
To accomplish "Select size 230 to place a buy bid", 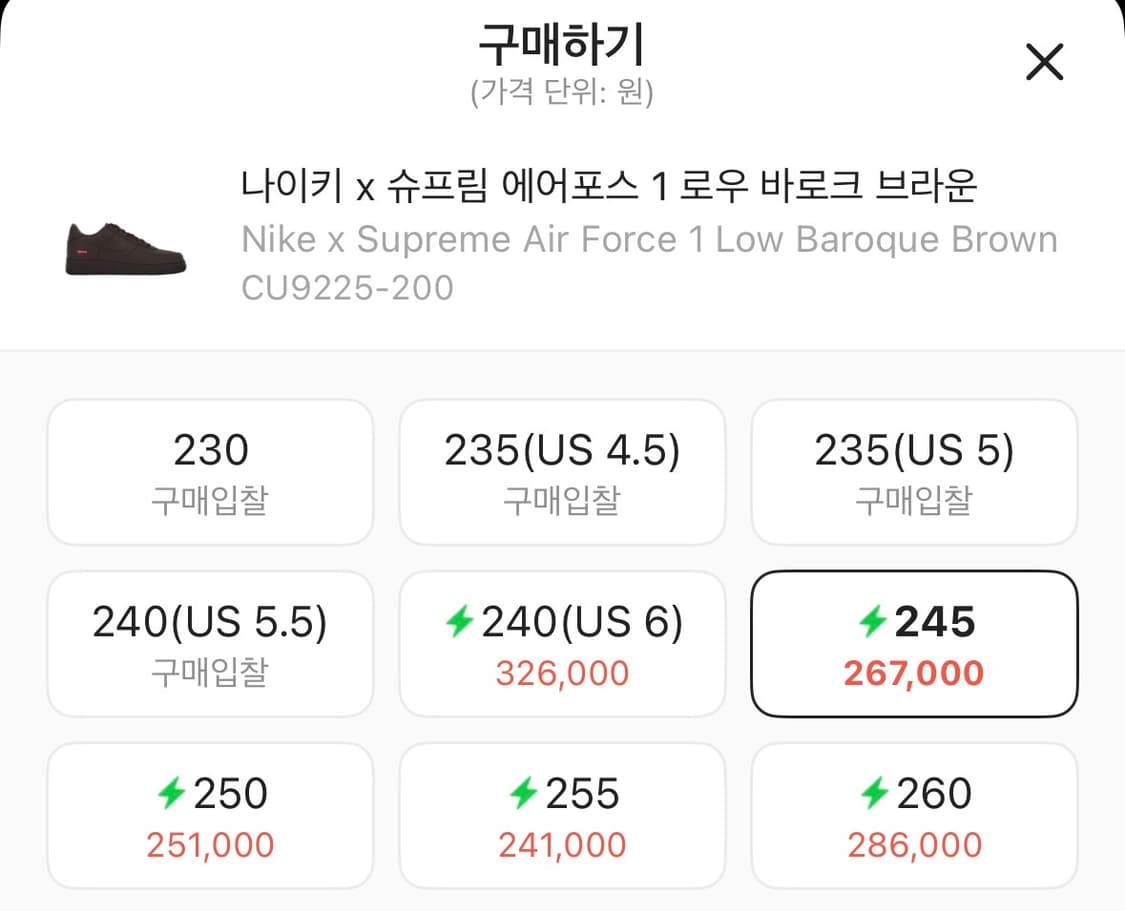I will (x=210, y=471).
